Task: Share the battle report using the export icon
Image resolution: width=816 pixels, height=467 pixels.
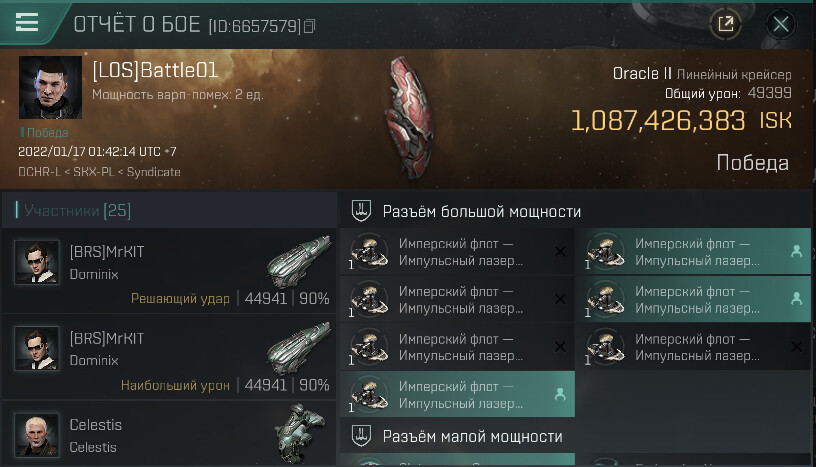Action: [725, 24]
